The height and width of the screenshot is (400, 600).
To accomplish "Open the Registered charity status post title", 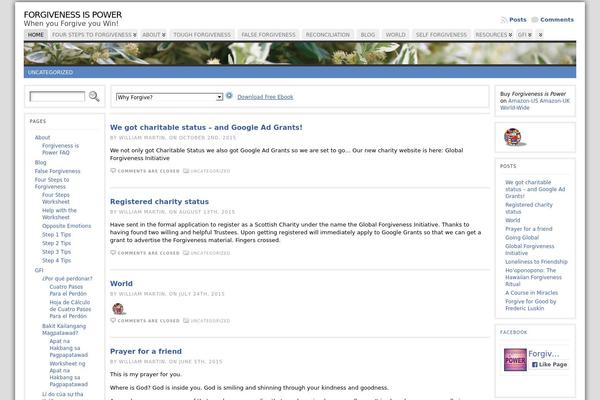I will [x=159, y=202].
